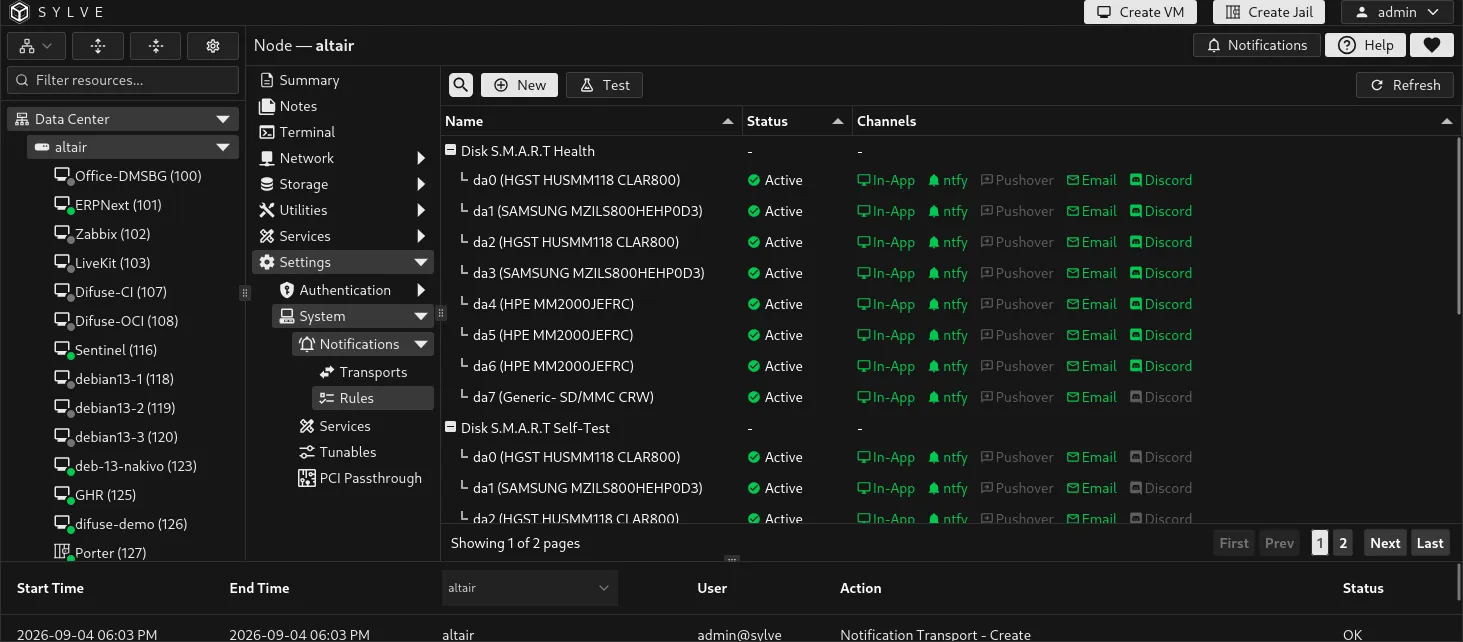Click the expand all tree icon button
Image resolution: width=1463 pixels, height=642 pixels.
point(97,46)
